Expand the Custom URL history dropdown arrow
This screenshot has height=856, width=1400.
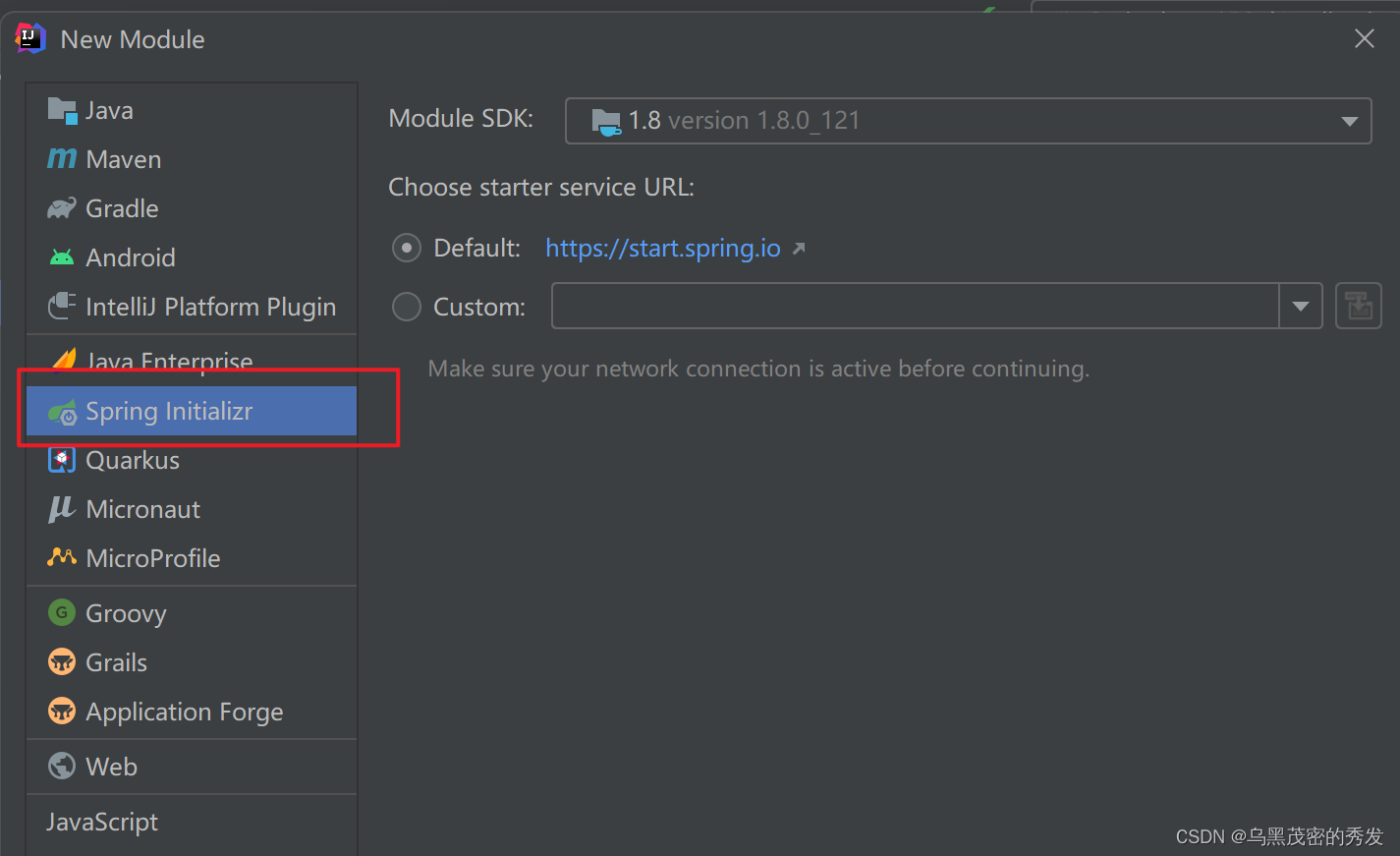pyautogui.click(x=1301, y=307)
